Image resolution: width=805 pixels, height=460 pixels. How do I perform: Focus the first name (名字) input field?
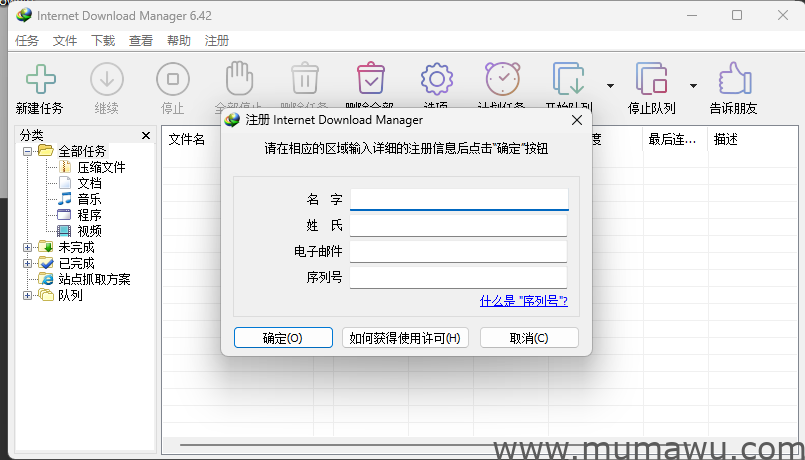click(459, 199)
